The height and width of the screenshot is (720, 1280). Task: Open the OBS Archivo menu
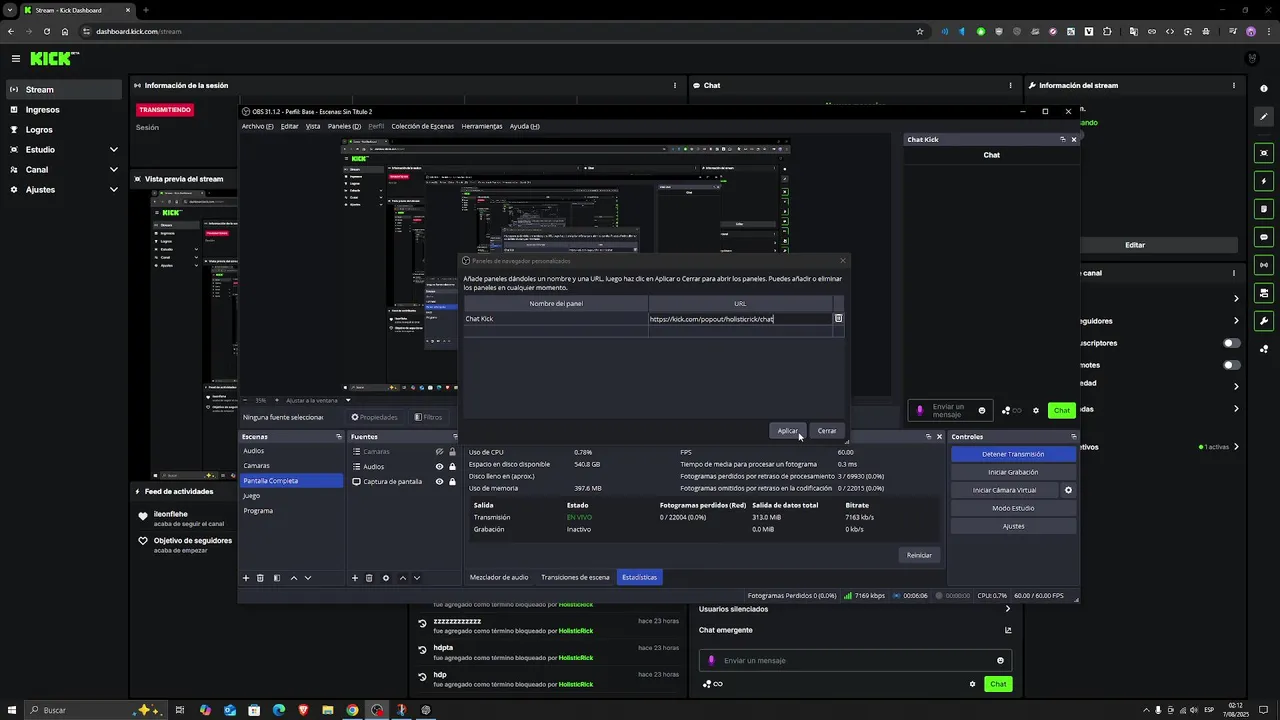[257, 126]
